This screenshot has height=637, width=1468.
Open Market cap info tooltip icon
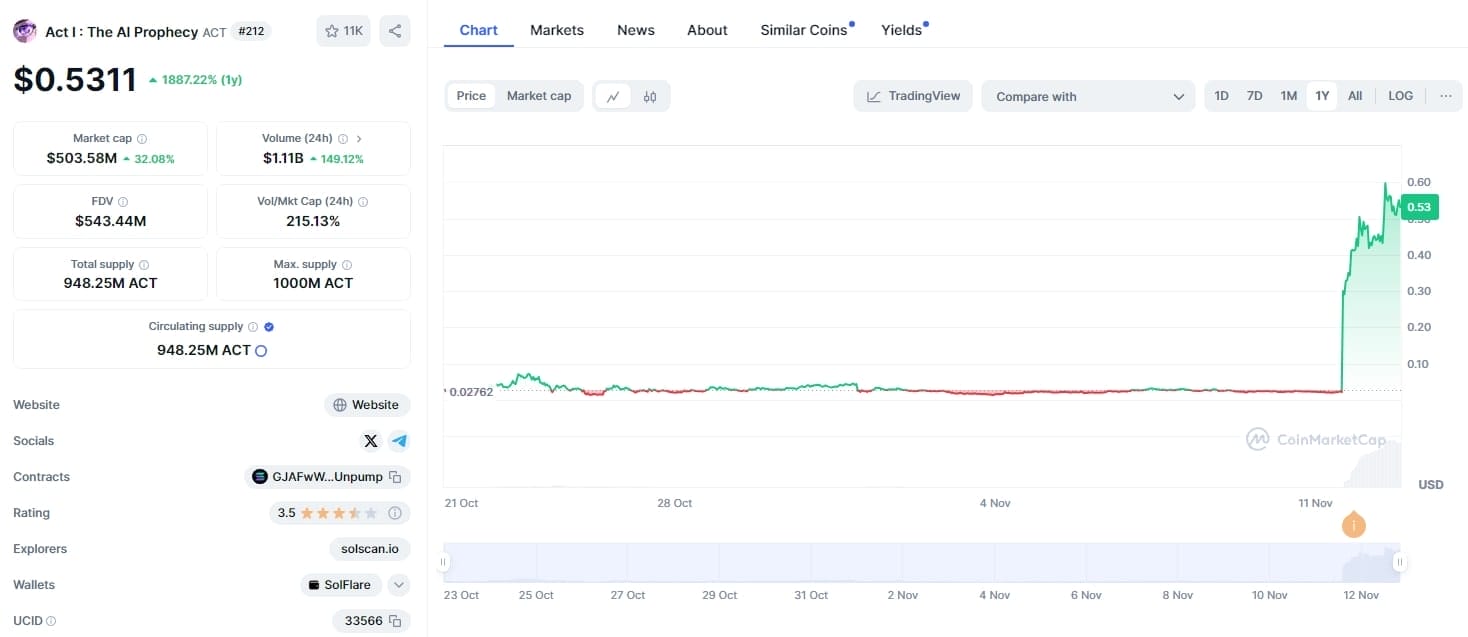click(x=142, y=139)
